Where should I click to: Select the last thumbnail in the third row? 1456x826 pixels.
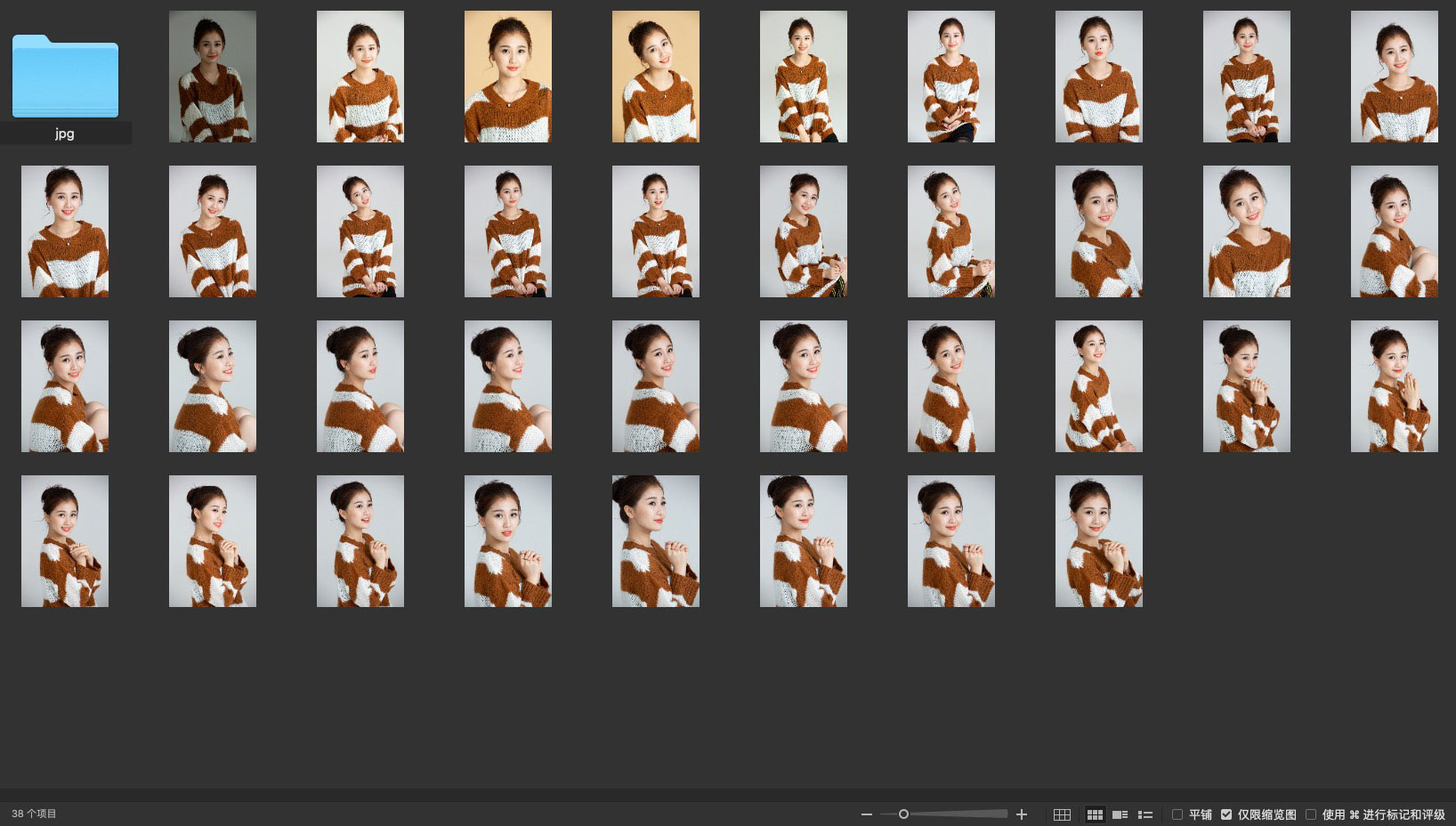coord(1394,386)
